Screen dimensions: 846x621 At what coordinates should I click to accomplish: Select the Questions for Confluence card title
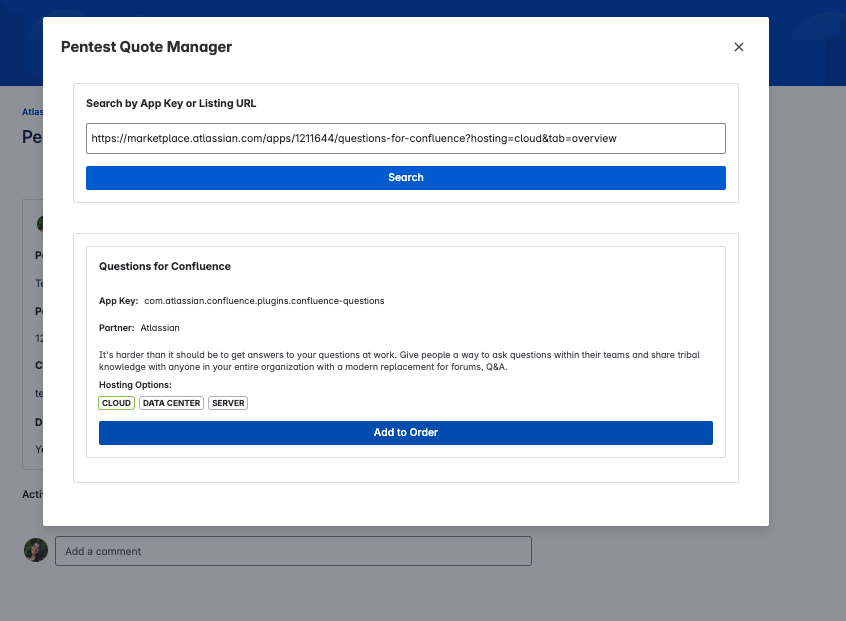coord(166,266)
